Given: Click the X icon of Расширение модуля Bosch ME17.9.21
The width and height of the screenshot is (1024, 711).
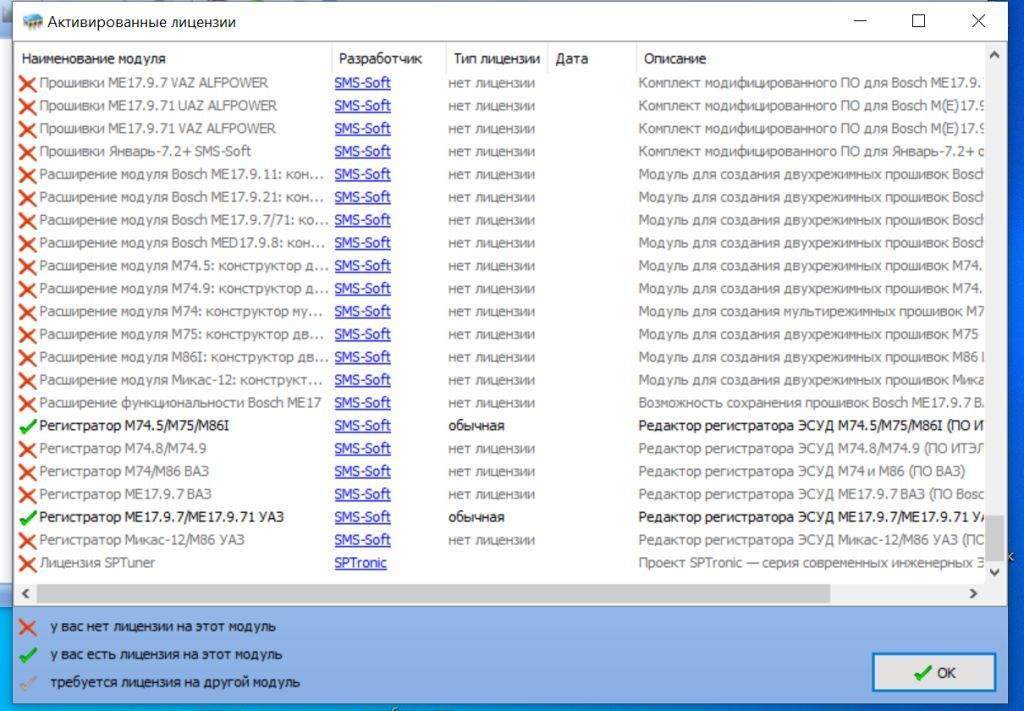Looking at the screenshot, I should pyautogui.click(x=27, y=198).
